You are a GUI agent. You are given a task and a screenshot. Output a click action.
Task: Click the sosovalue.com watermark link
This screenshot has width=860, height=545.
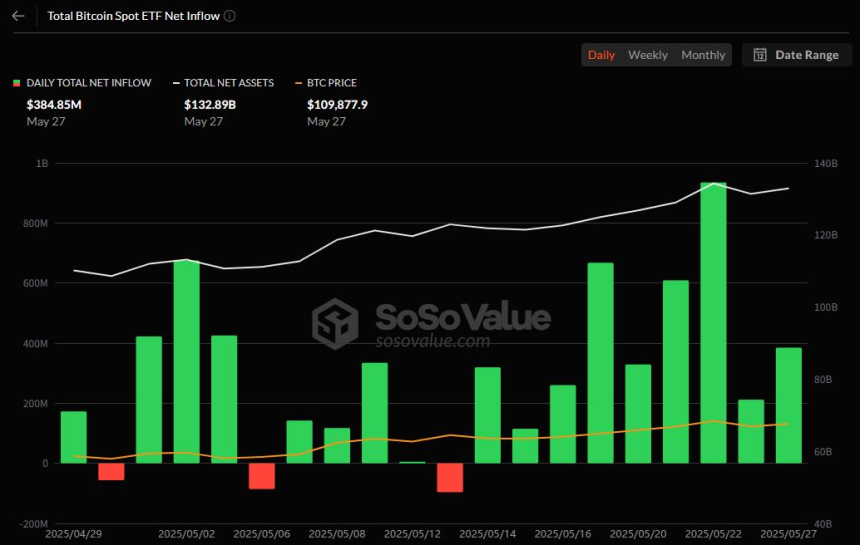[x=432, y=341]
